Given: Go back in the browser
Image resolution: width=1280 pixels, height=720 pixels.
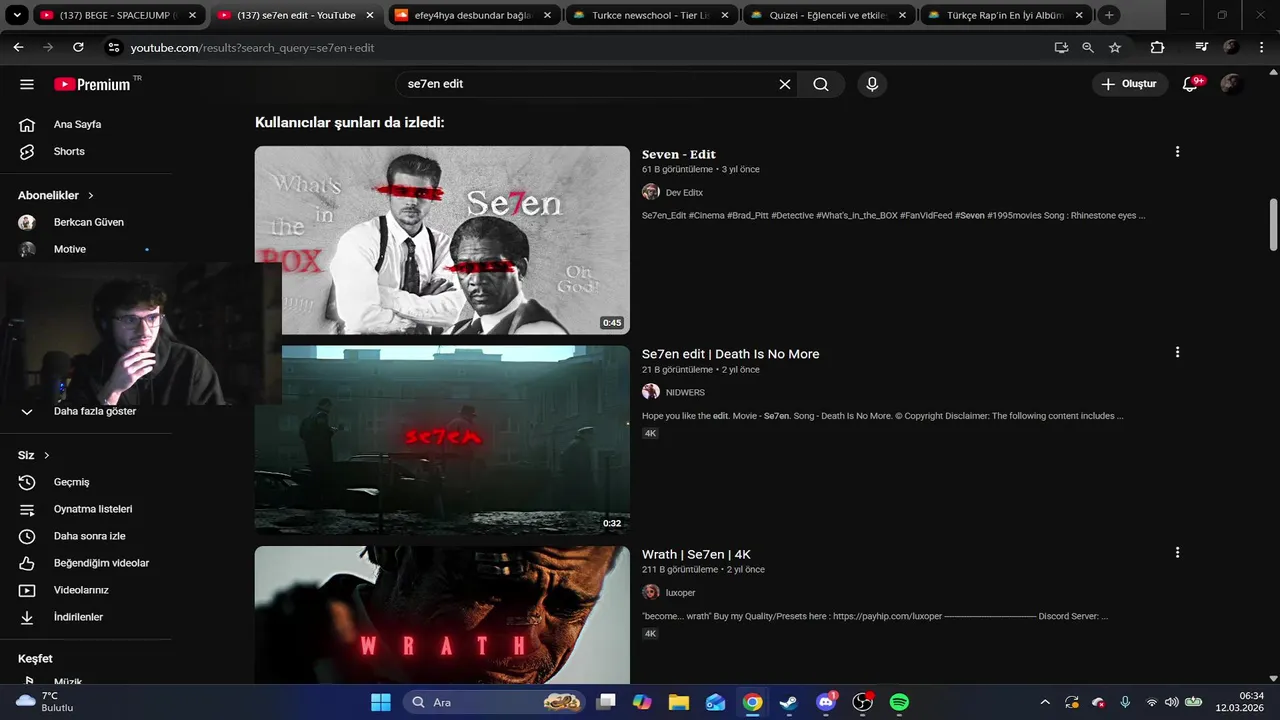Looking at the screenshot, I should click(18, 47).
